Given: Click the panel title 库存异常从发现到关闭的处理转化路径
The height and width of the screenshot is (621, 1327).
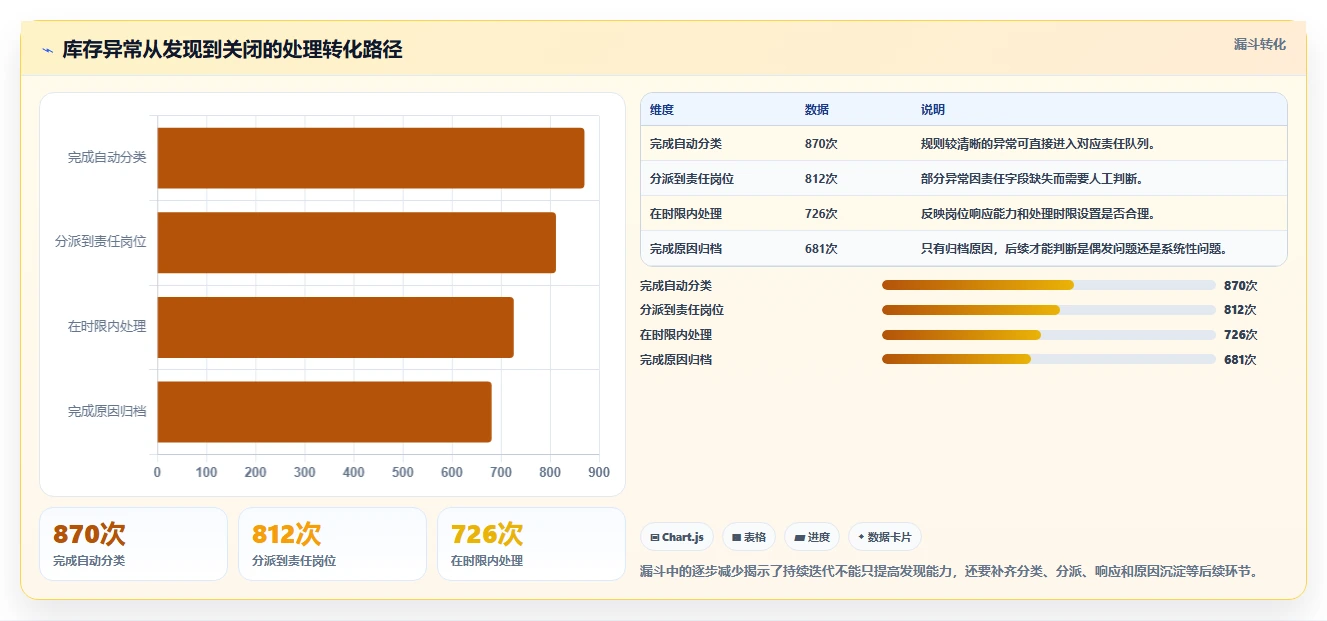Looking at the screenshot, I should (232, 50).
